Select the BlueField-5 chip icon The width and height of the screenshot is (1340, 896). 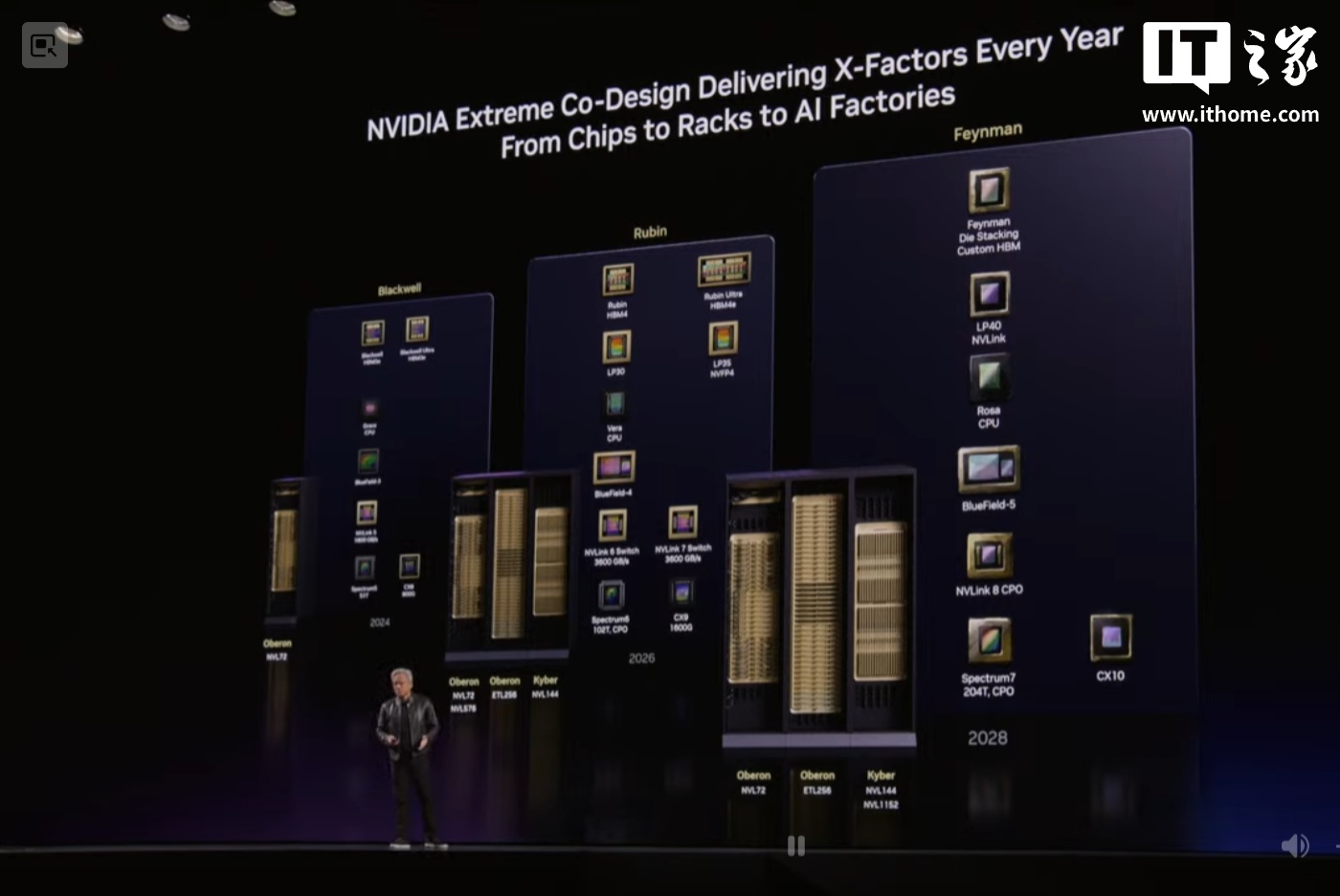pyautogui.click(x=989, y=469)
